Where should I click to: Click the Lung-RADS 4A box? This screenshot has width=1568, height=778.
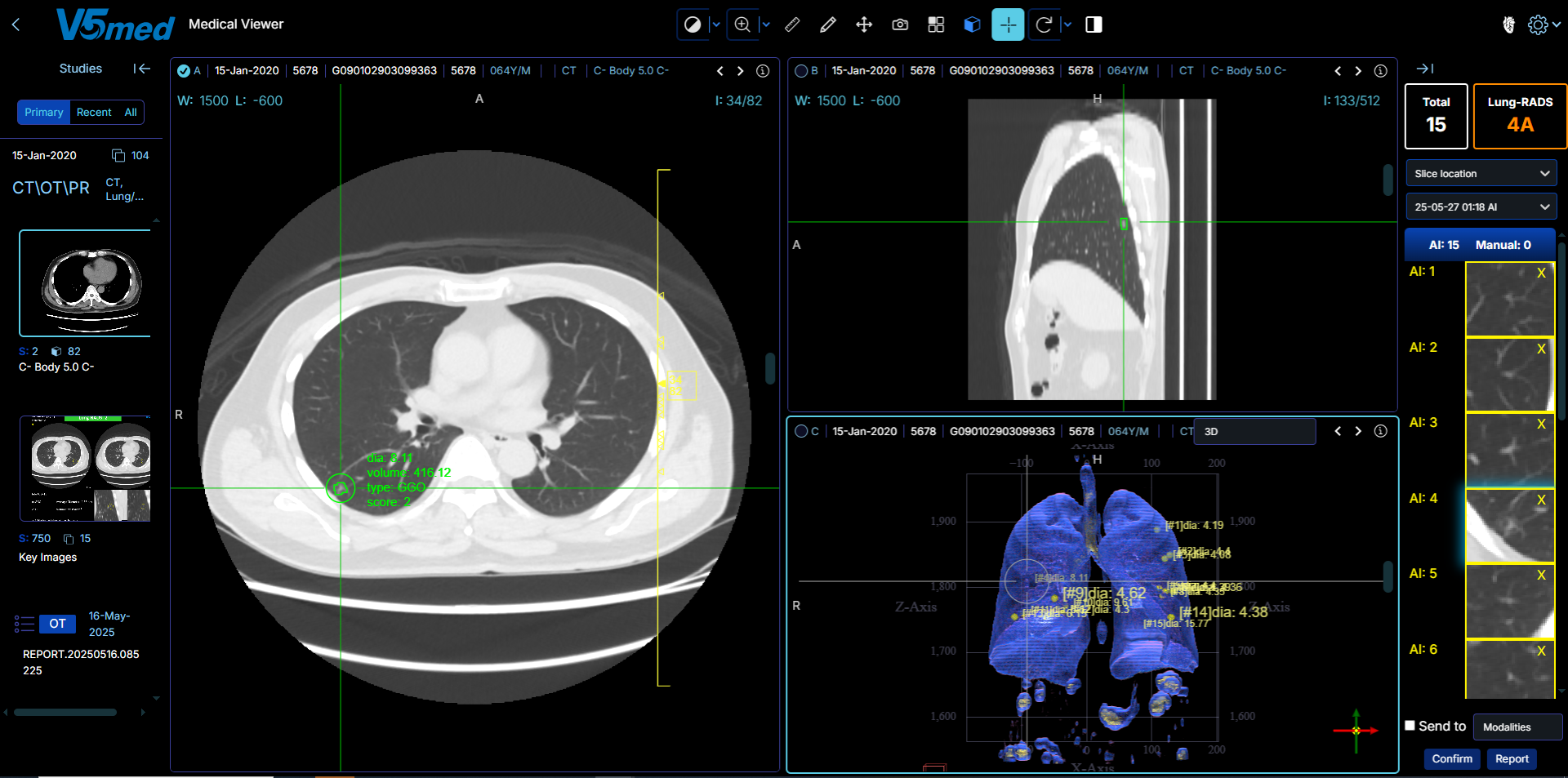[1520, 116]
